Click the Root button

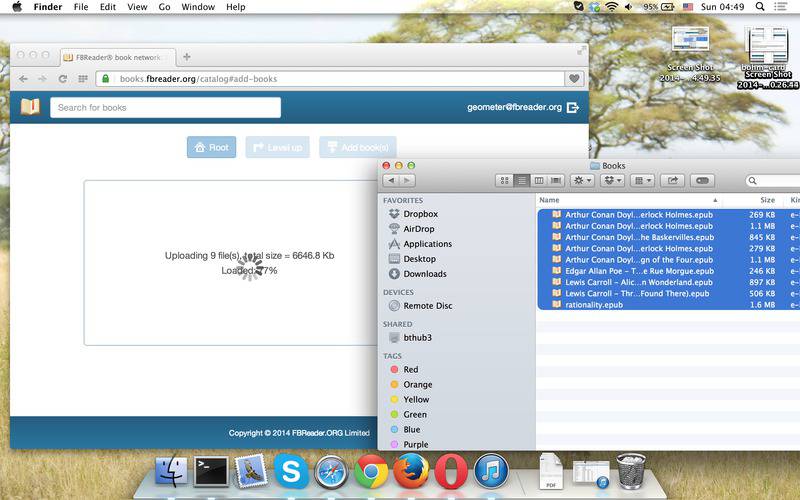coord(211,147)
